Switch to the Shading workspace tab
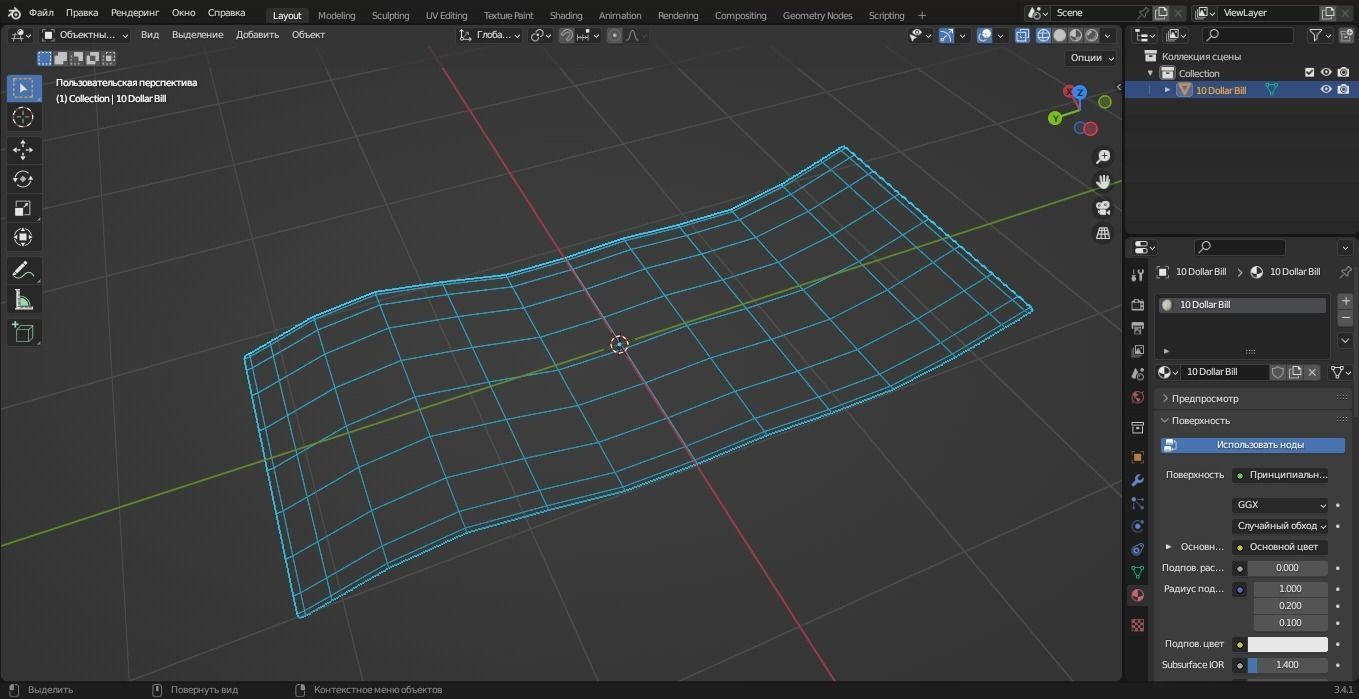The width and height of the screenshot is (1359, 699). coord(566,15)
